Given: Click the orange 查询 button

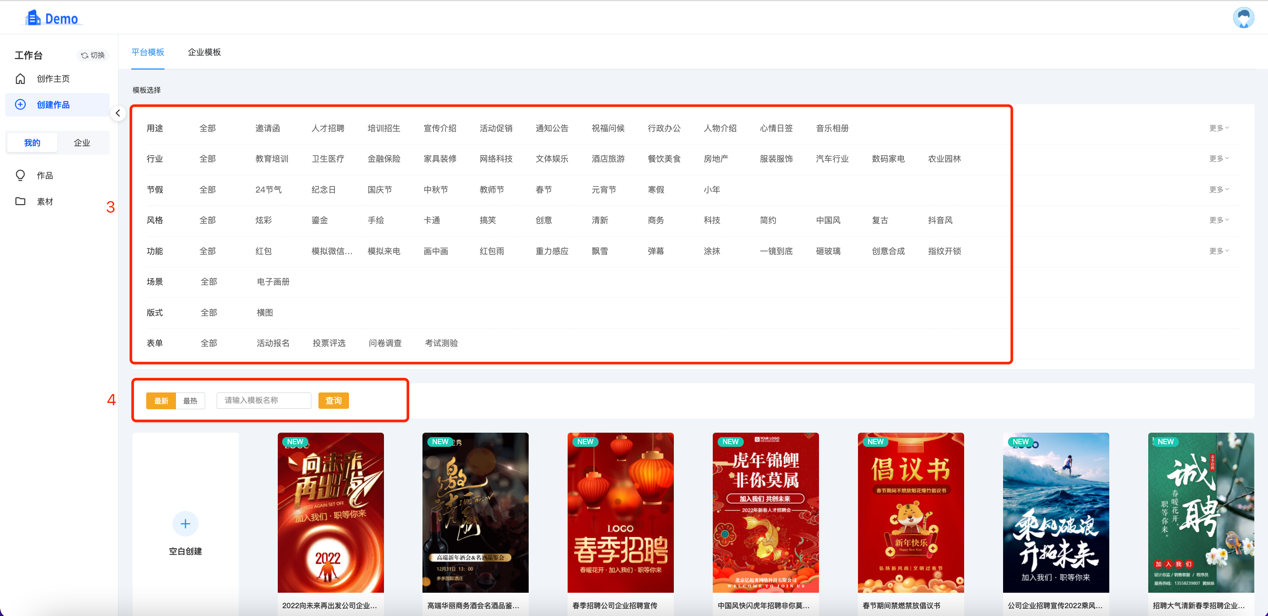Looking at the screenshot, I should point(333,401).
